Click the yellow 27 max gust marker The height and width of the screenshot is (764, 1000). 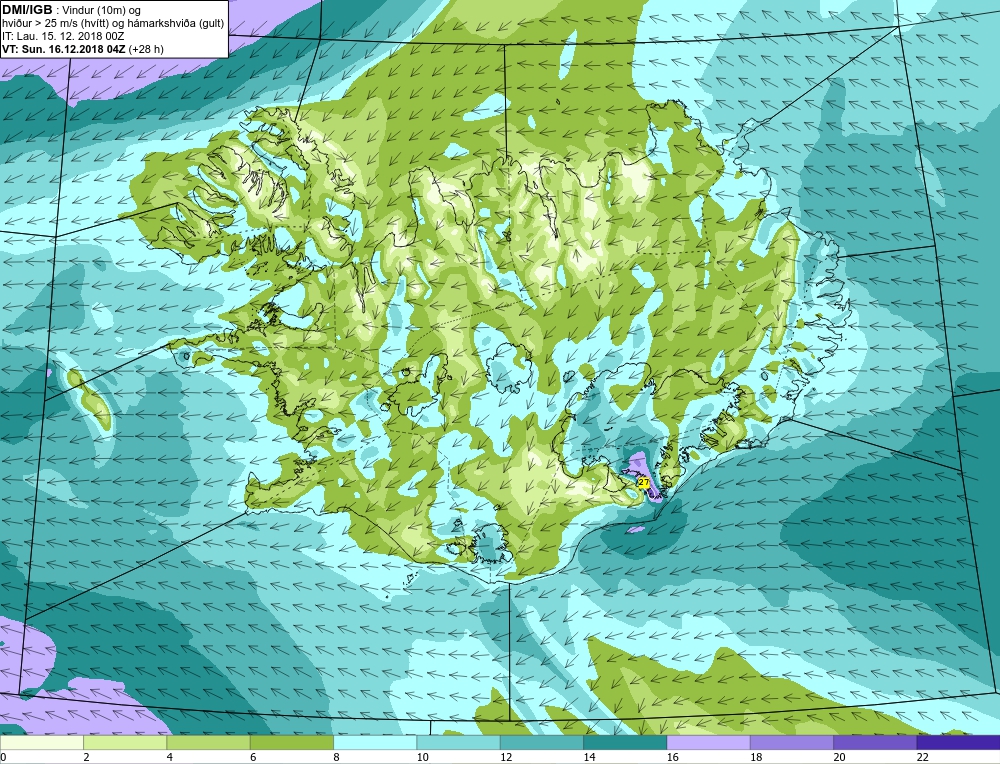pos(643,483)
